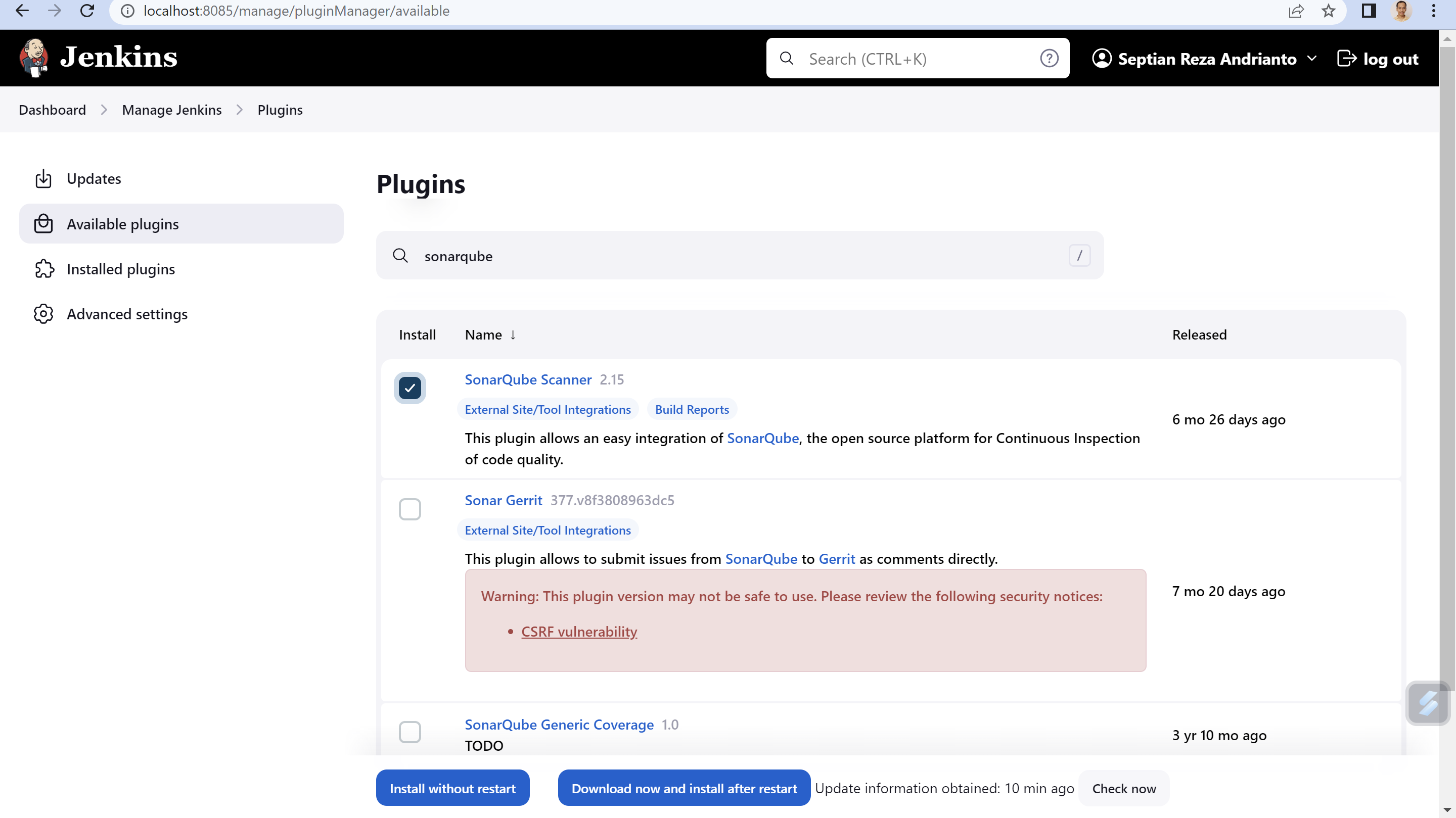
Task: Uncheck the SonarQube Scanner install checkbox
Action: pos(410,388)
